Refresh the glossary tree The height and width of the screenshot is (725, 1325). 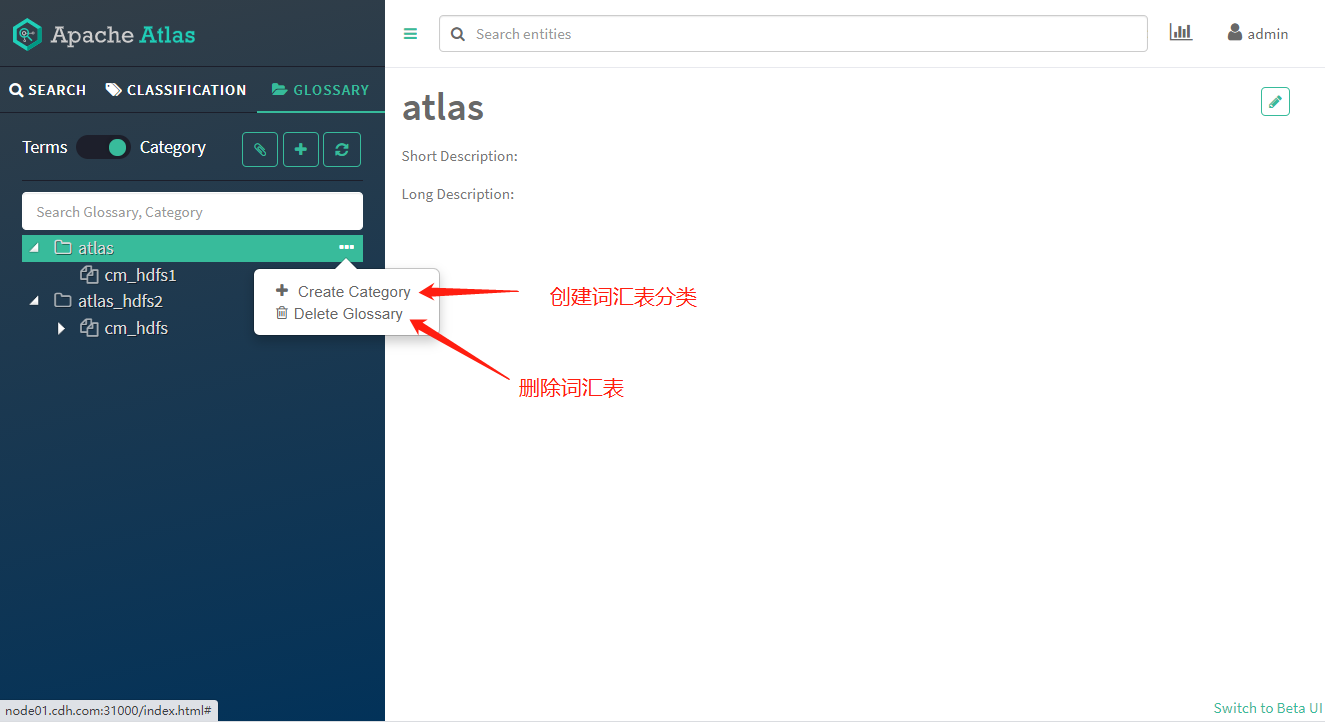[x=342, y=149]
